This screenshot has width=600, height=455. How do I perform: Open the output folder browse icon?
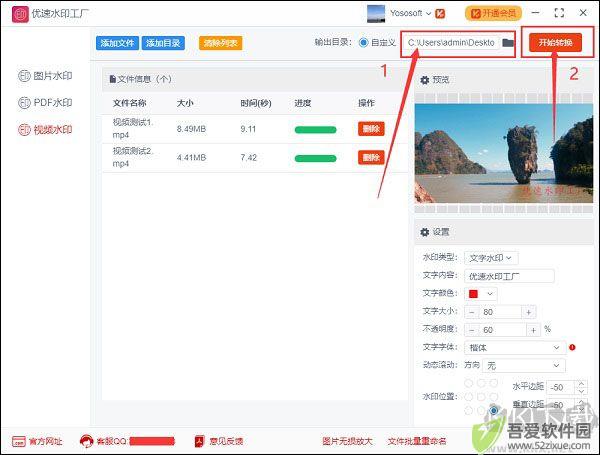(508, 42)
